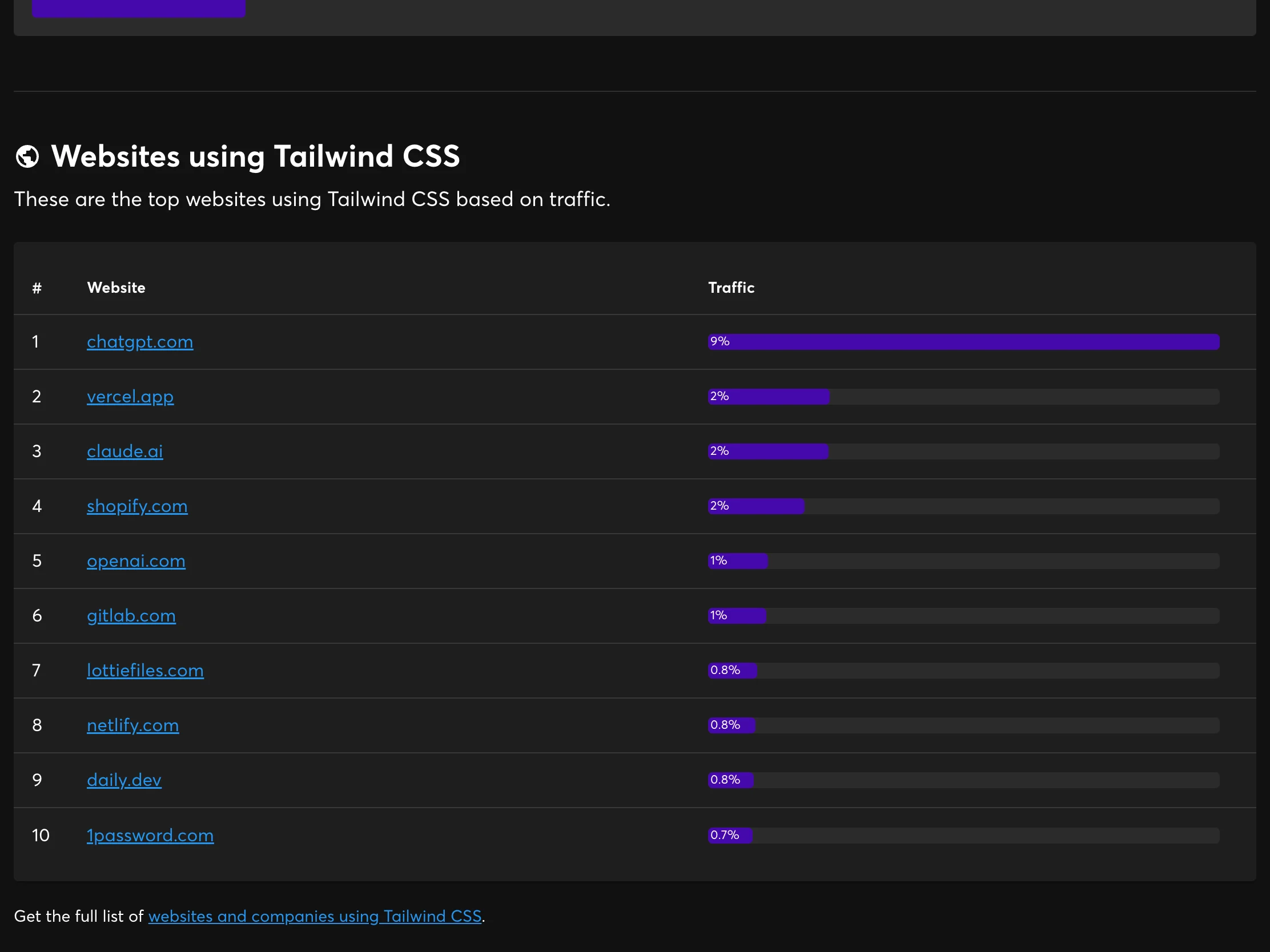Select the row numbered 5 for openai.com
1270x952 pixels.
click(37, 560)
